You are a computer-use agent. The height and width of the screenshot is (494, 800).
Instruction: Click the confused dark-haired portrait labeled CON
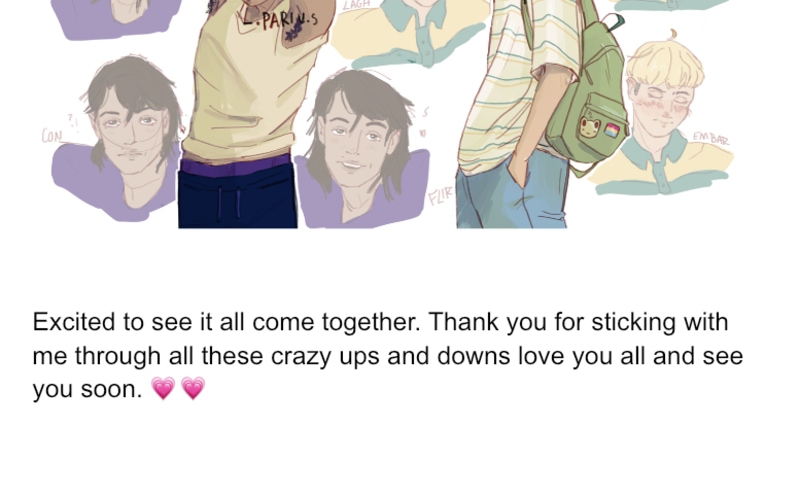pos(118,138)
